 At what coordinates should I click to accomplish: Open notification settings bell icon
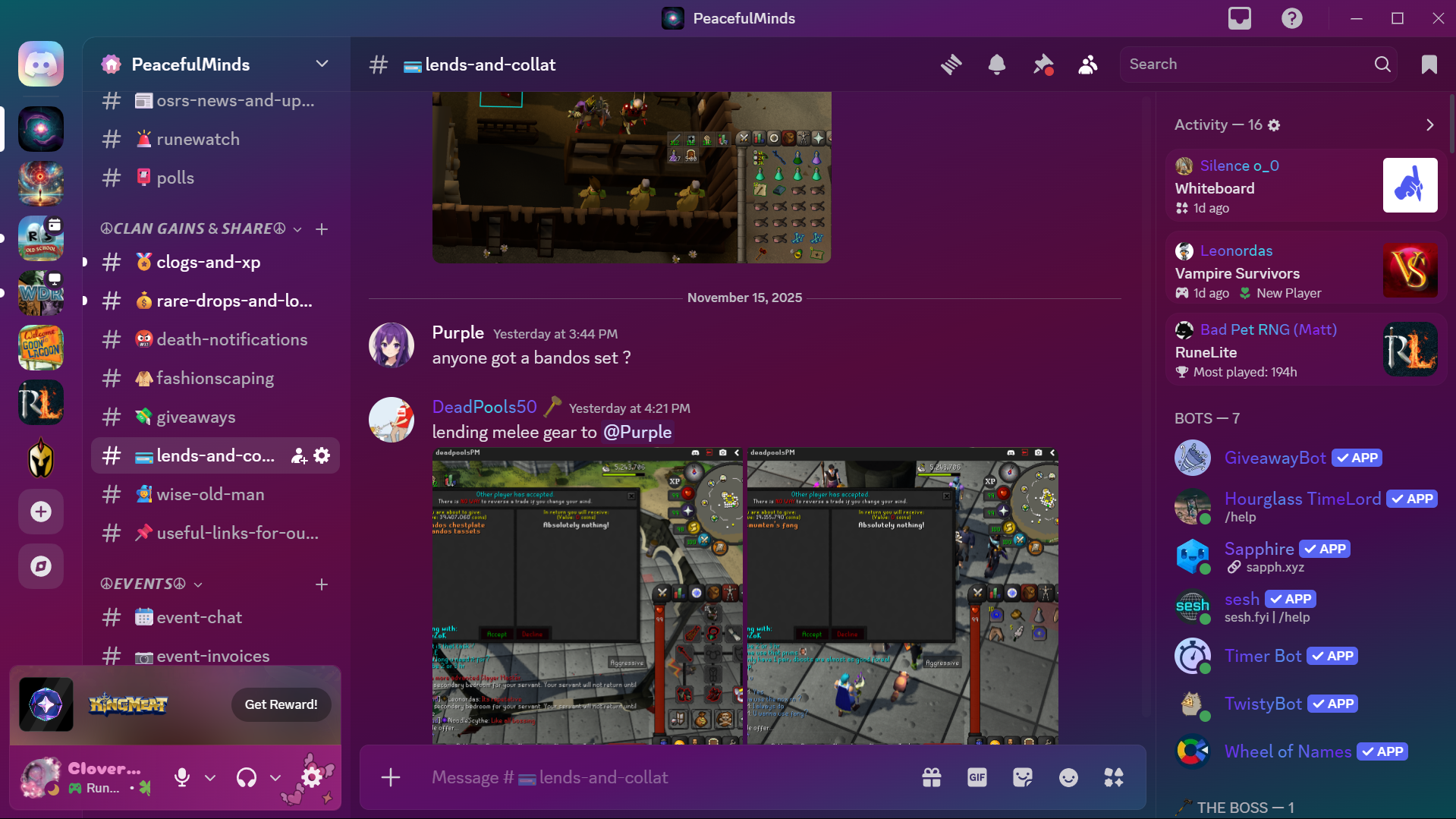pyautogui.click(x=997, y=65)
